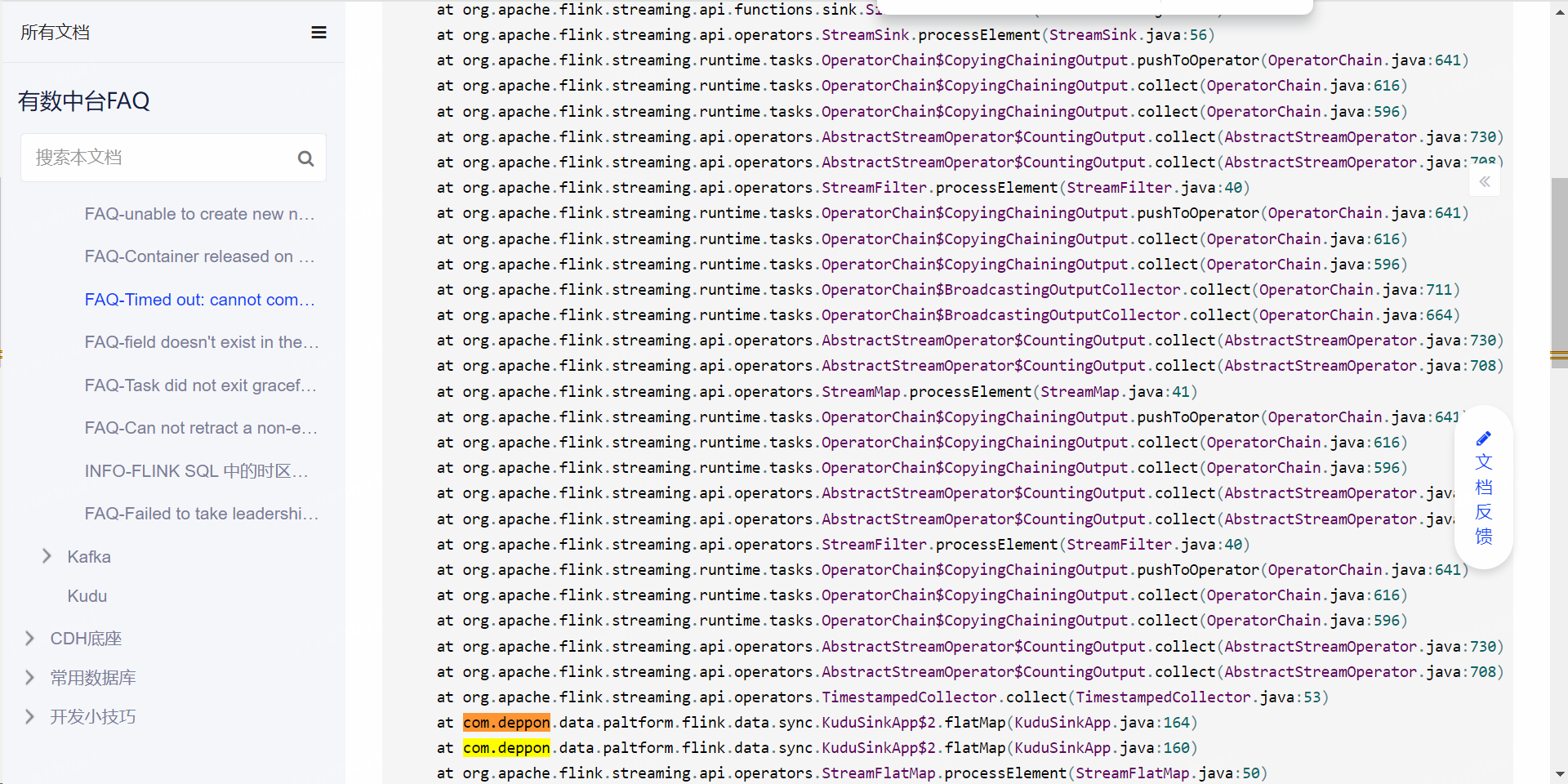Open FAQ-Task did not exit gracefully page
Image resolution: width=1568 pixels, height=784 pixels.
(200, 385)
